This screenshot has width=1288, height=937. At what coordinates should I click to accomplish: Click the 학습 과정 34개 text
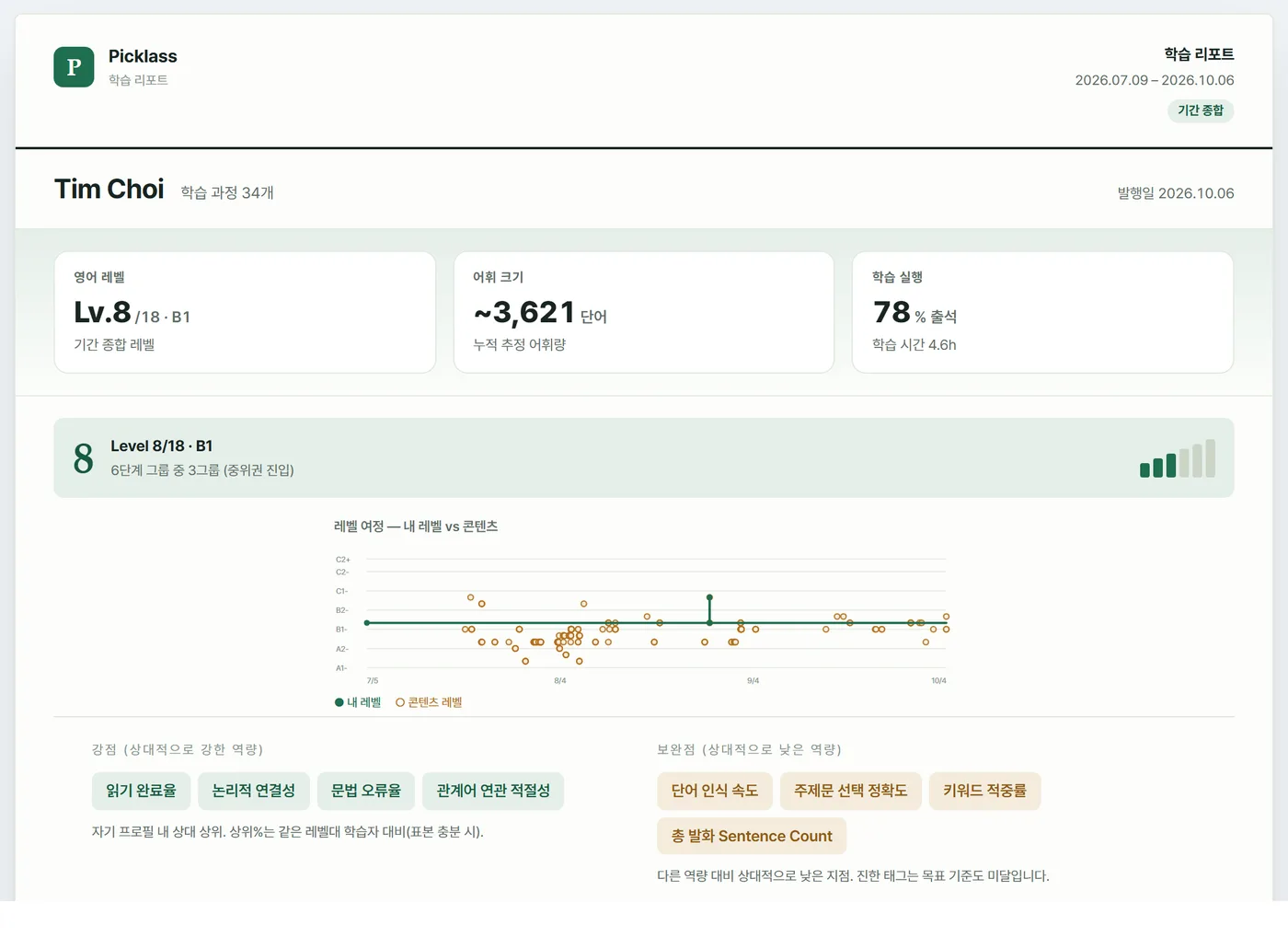coord(227,192)
